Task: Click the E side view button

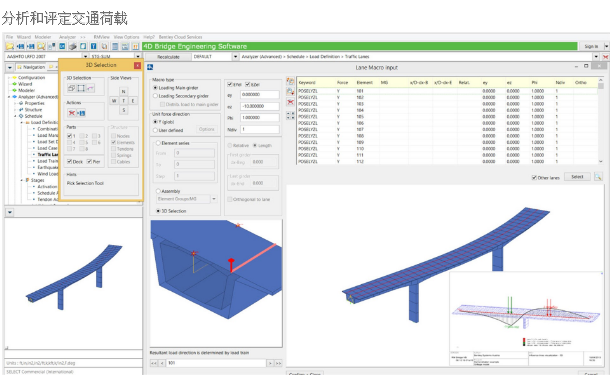Action: pyautogui.click(x=133, y=101)
